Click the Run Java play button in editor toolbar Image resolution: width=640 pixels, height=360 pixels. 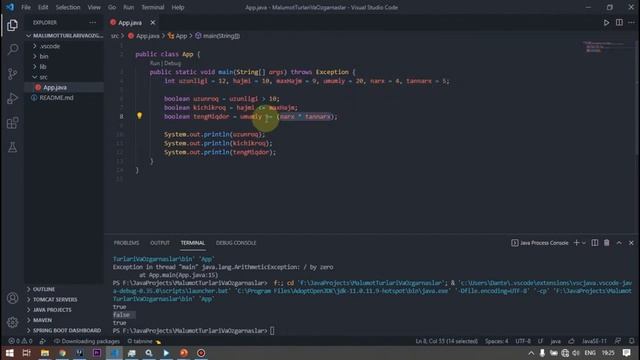click(x=606, y=22)
